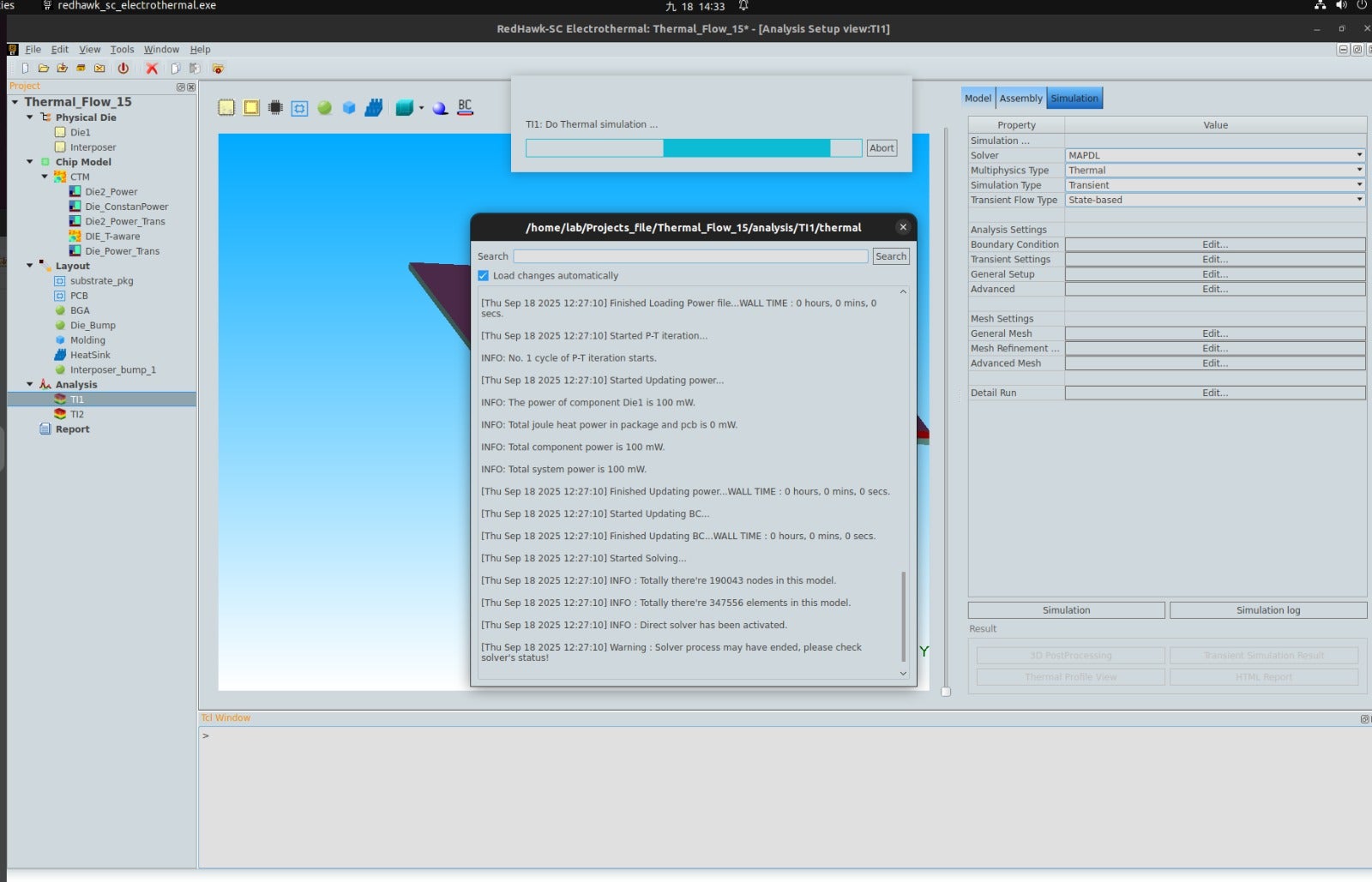Click the blue substrate outline icon
The image size is (1372, 882).
point(299,108)
